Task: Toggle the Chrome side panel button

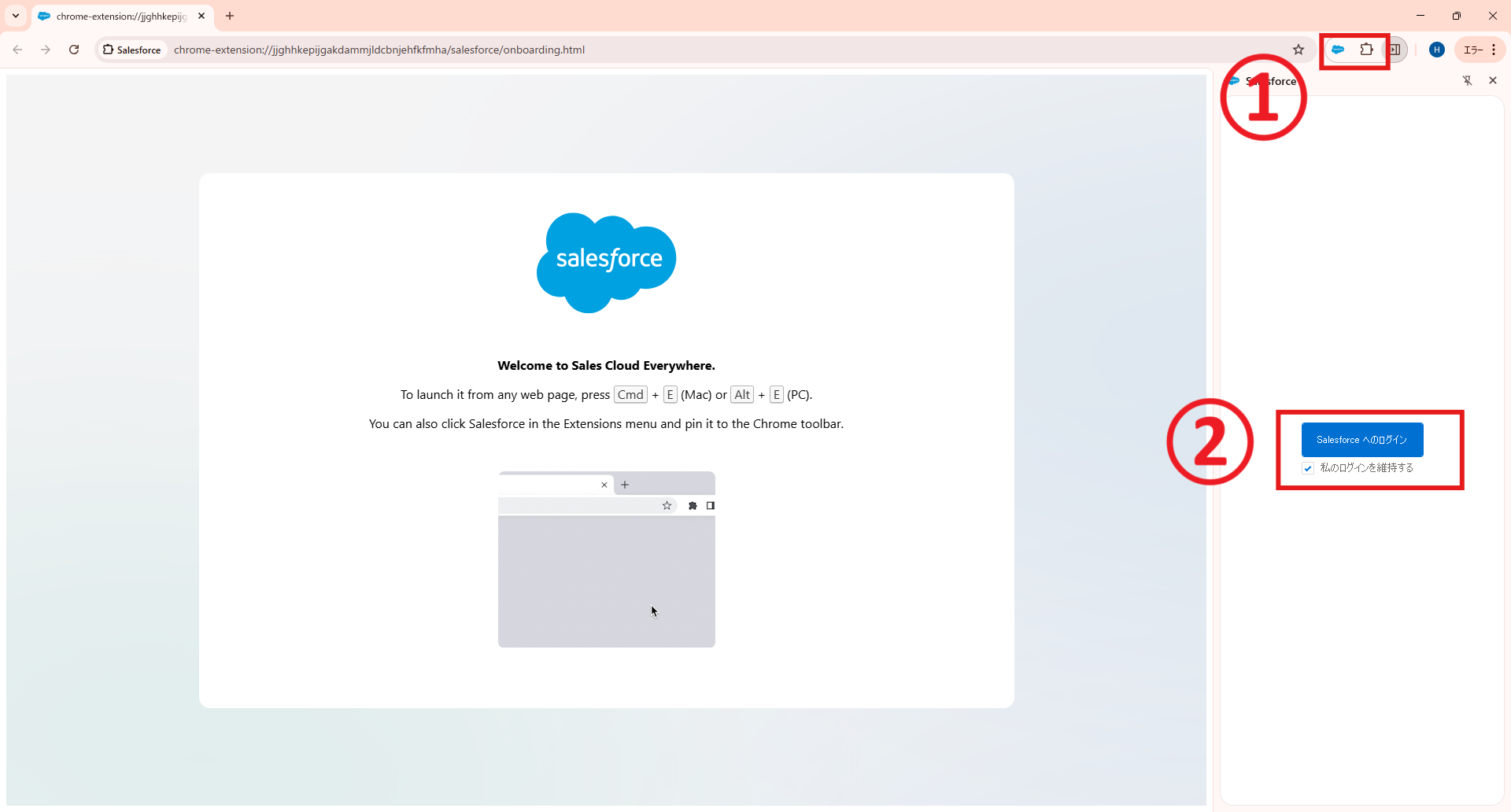Action: [x=1395, y=50]
